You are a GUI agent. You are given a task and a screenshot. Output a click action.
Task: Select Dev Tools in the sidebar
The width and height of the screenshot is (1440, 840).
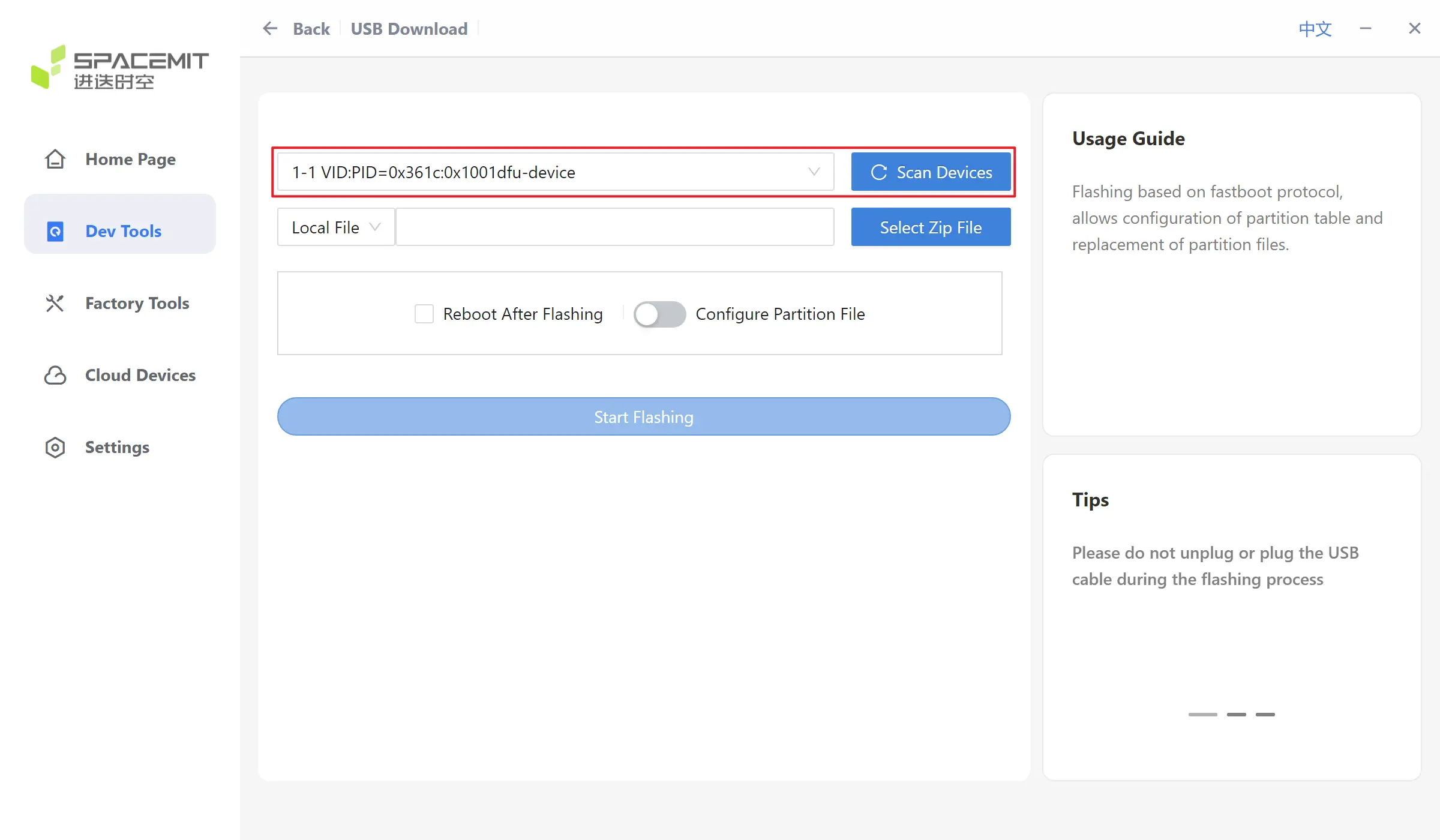(120, 224)
